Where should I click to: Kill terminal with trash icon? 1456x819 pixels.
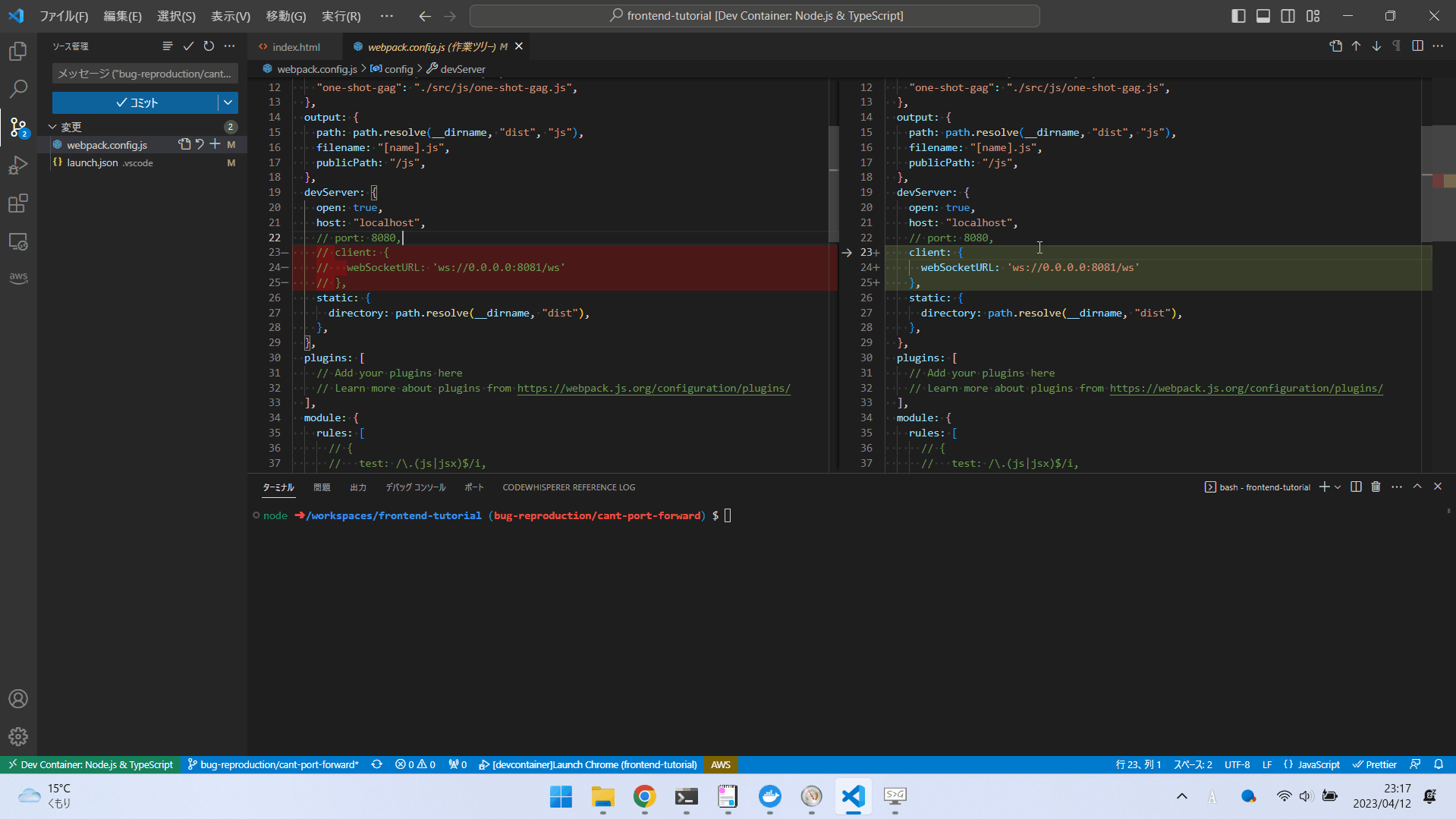[x=1376, y=487]
